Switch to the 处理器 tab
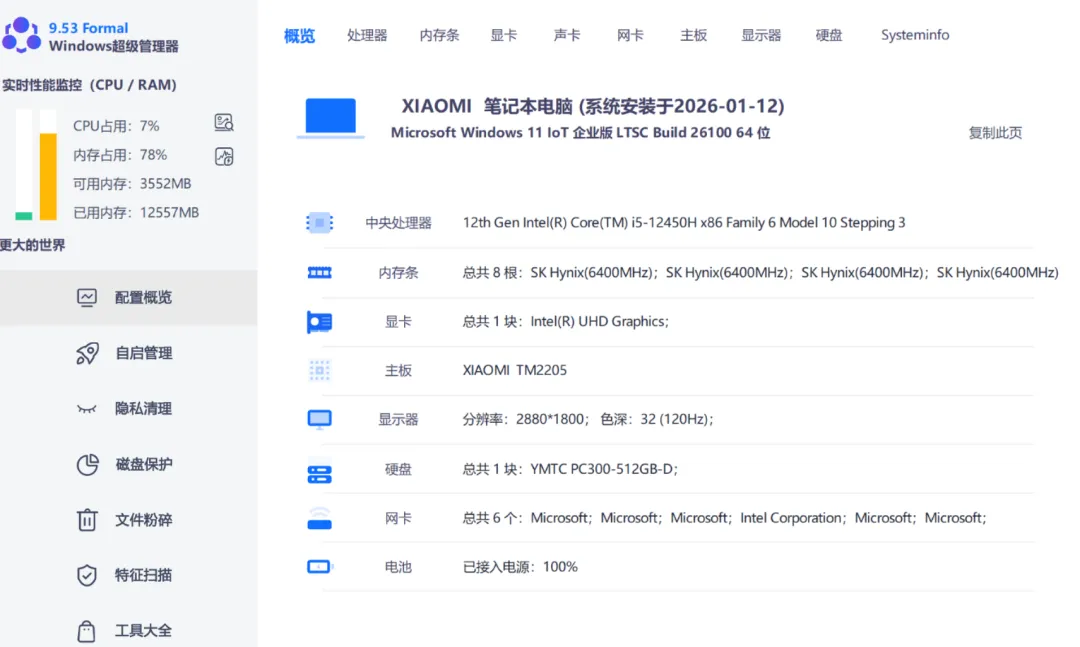The image size is (1080, 647). [367, 35]
